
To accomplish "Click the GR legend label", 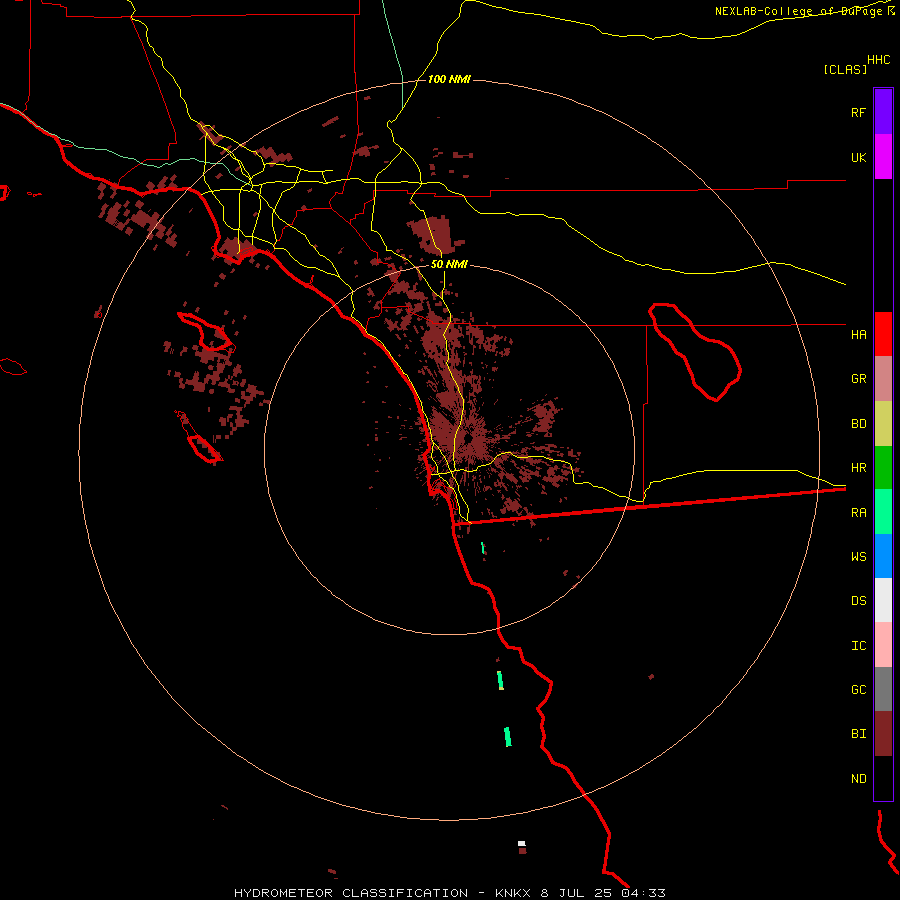I will (858, 379).
